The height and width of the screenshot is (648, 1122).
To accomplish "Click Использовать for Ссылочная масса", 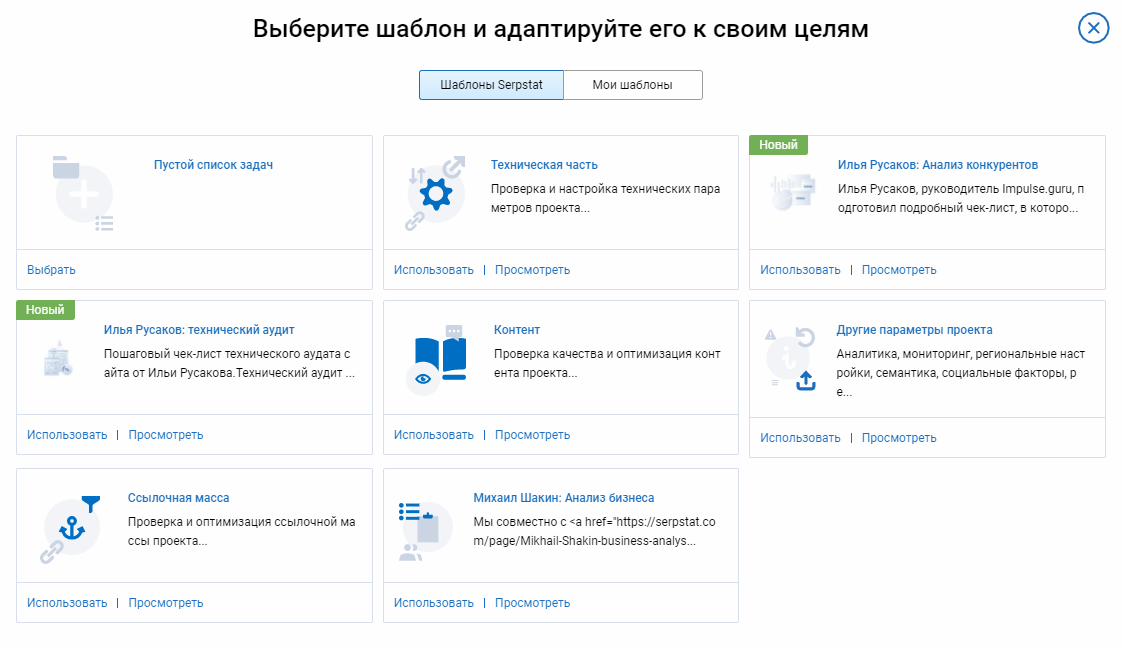I will click(67, 603).
